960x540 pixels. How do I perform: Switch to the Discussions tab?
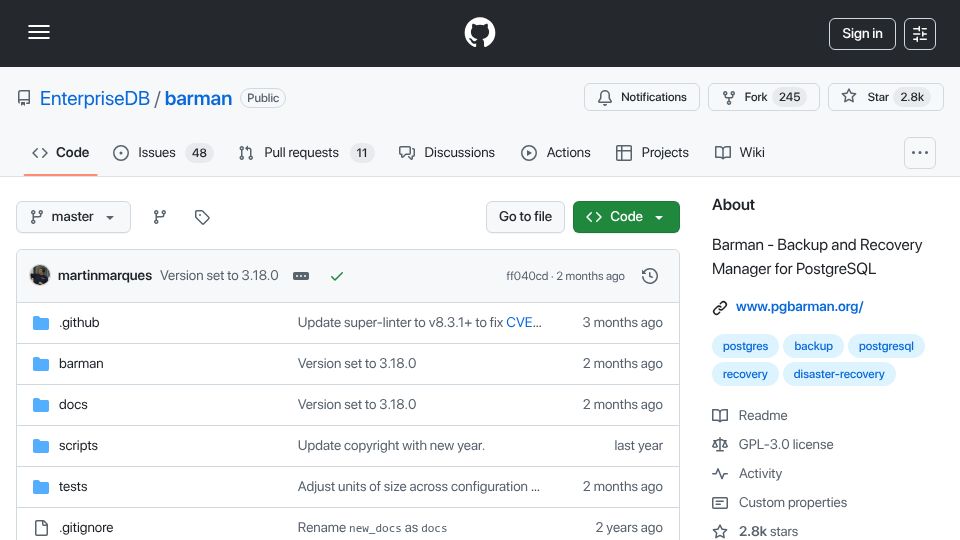coord(446,152)
